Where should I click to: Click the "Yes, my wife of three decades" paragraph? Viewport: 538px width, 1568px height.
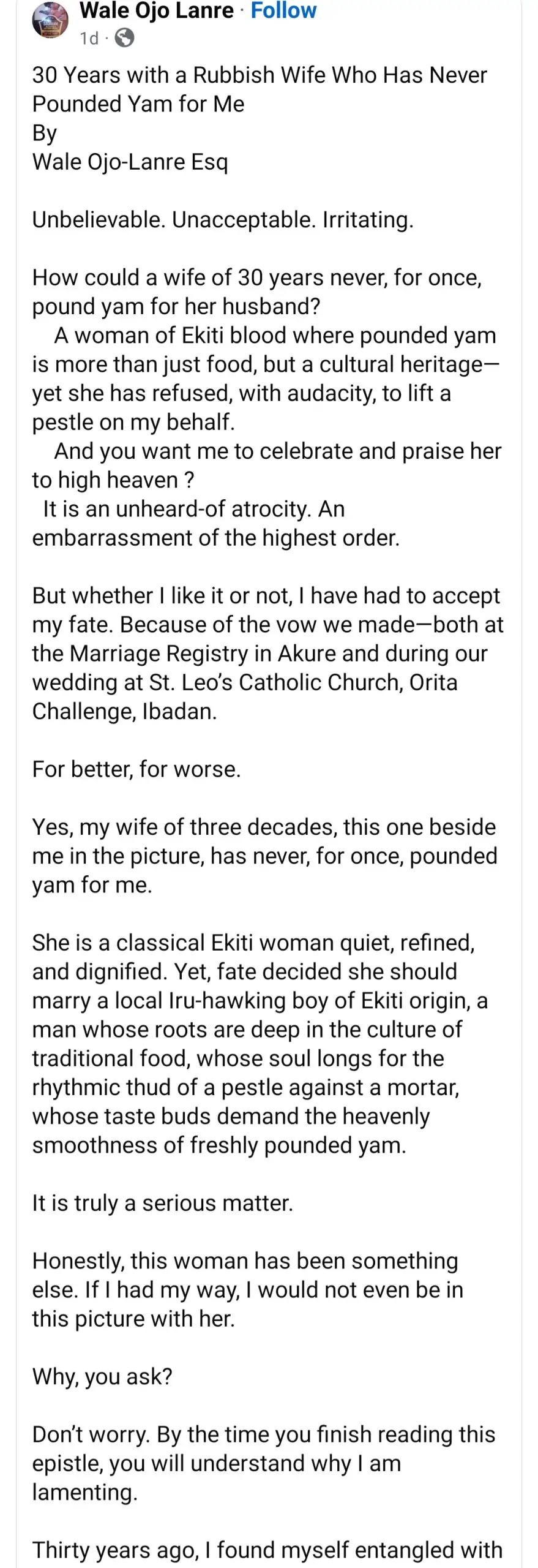[264, 856]
